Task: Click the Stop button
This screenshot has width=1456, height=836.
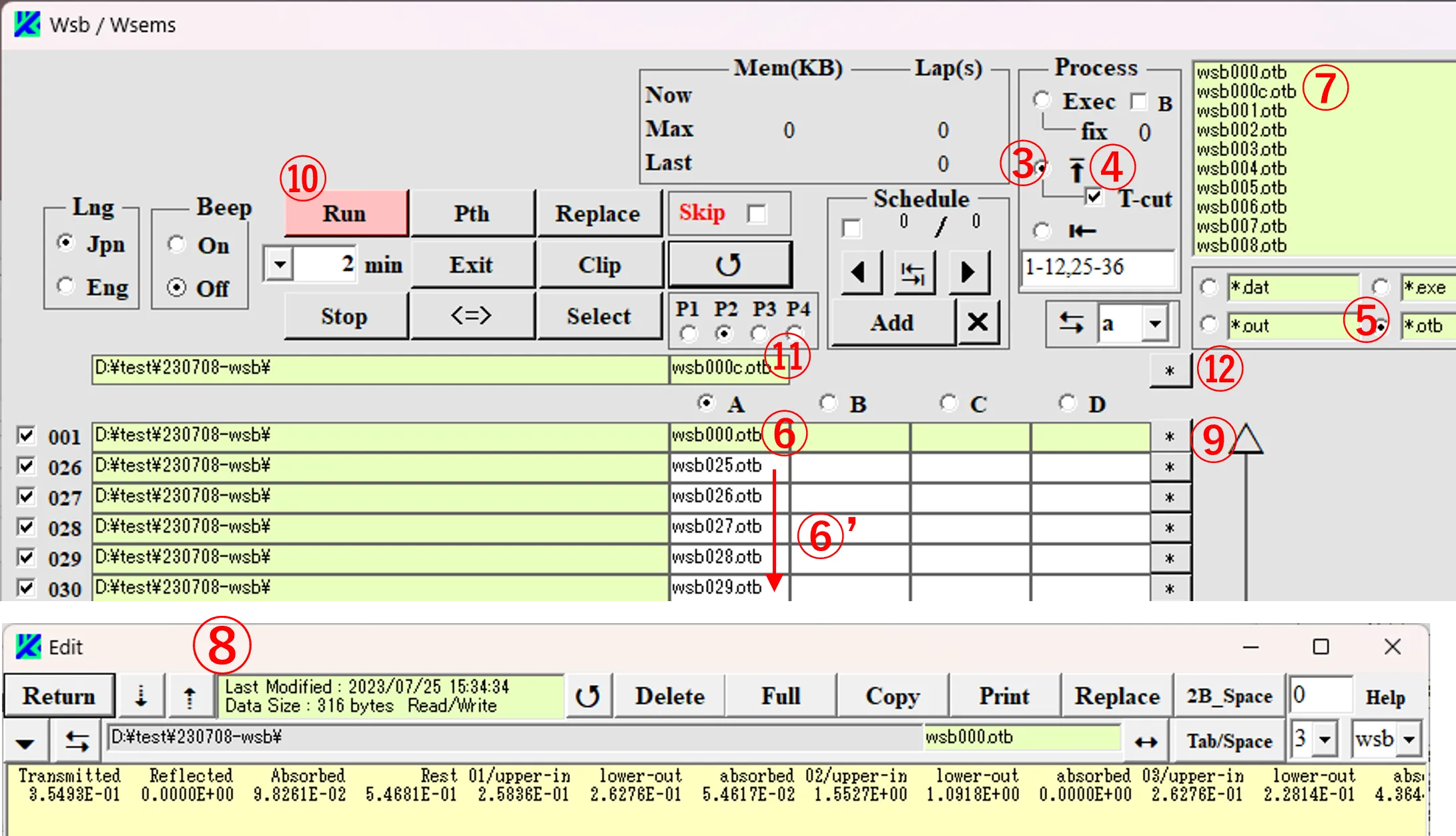Action: pyautogui.click(x=345, y=316)
